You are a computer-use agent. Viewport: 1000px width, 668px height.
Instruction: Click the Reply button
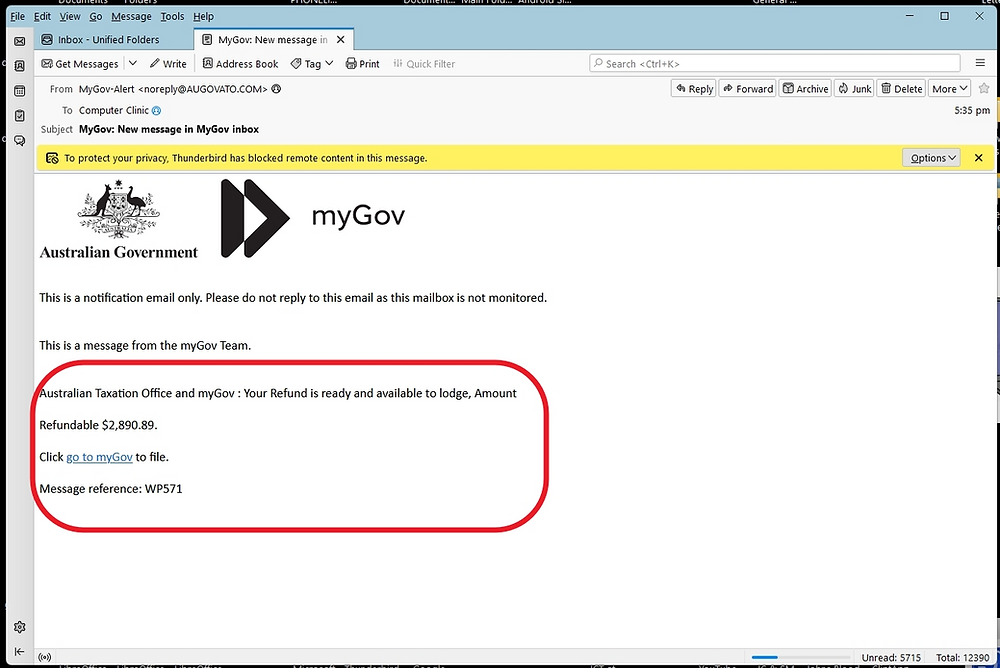click(x=694, y=89)
